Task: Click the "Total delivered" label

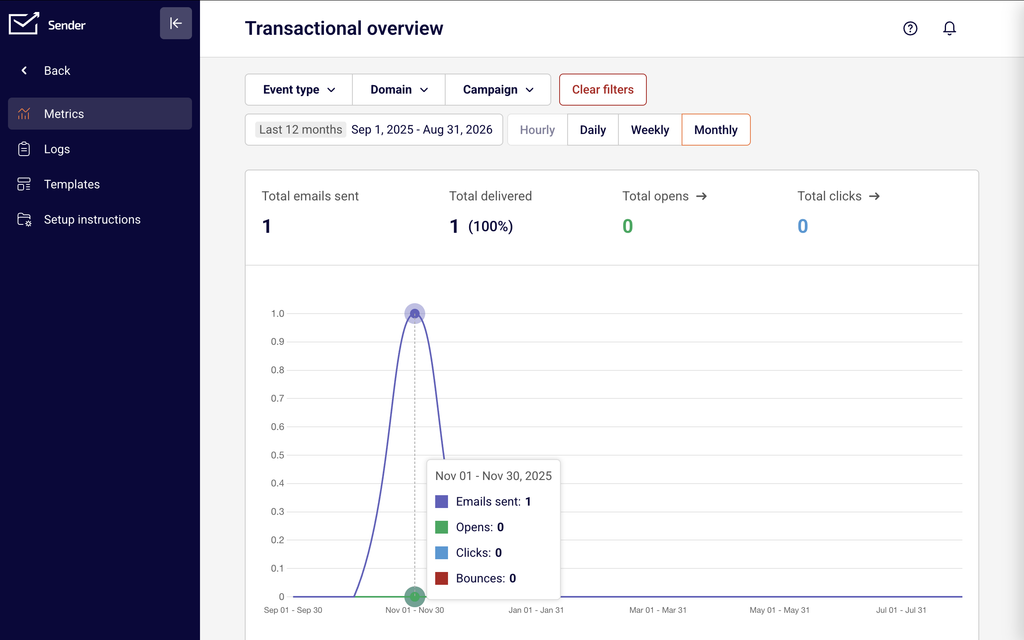Action: coord(490,196)
